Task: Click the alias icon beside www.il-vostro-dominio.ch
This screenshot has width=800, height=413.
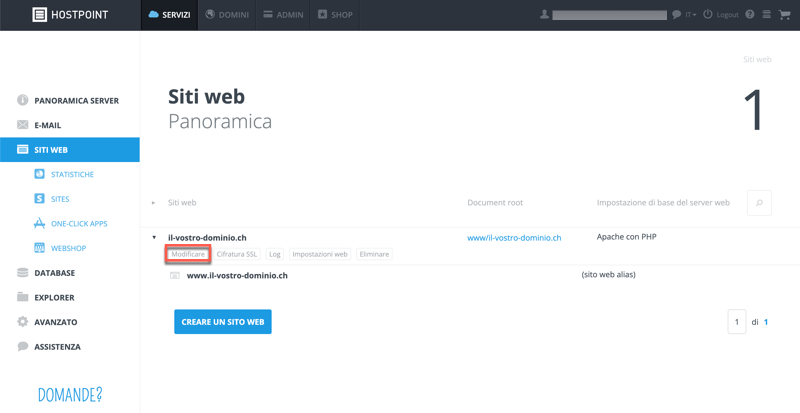Action: 174,276
